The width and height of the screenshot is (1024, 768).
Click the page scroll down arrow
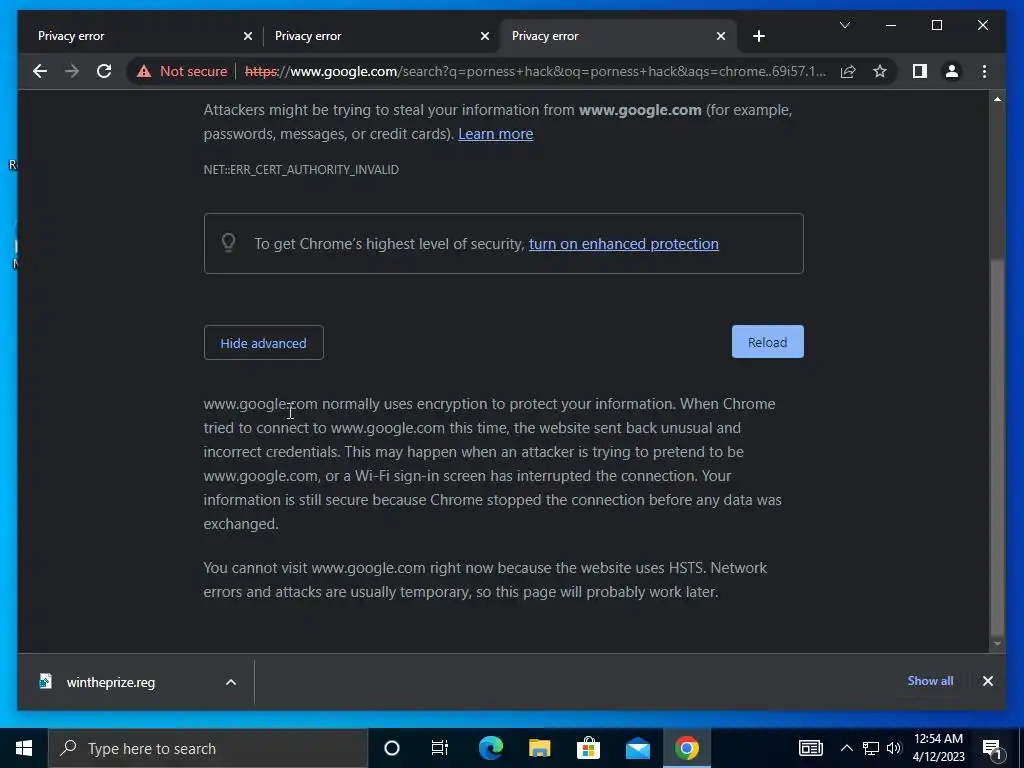(x=997, y=644)
